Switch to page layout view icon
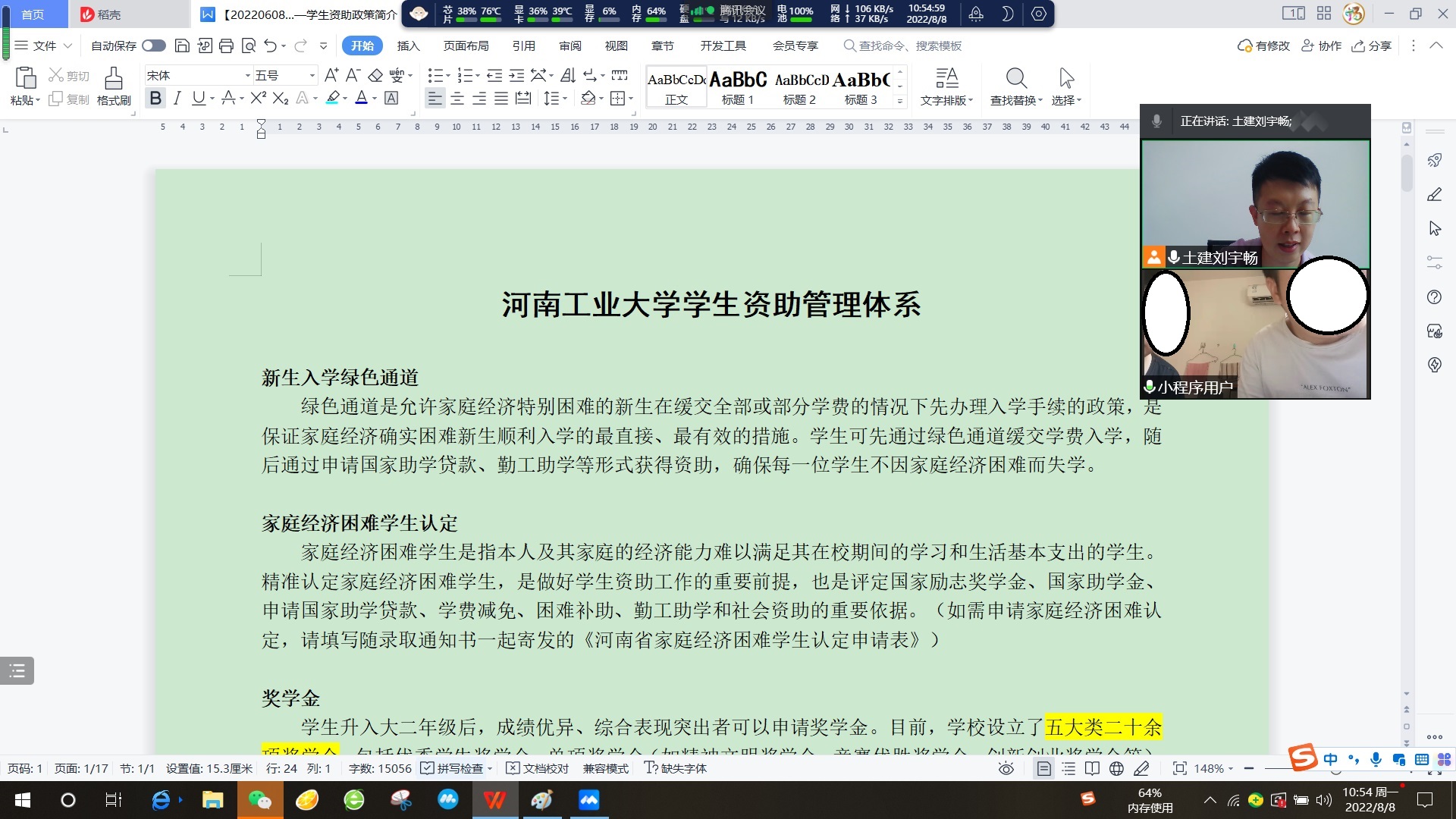Image resolution: width=1456 pixels, height=819 pixels. (1044, 768)
